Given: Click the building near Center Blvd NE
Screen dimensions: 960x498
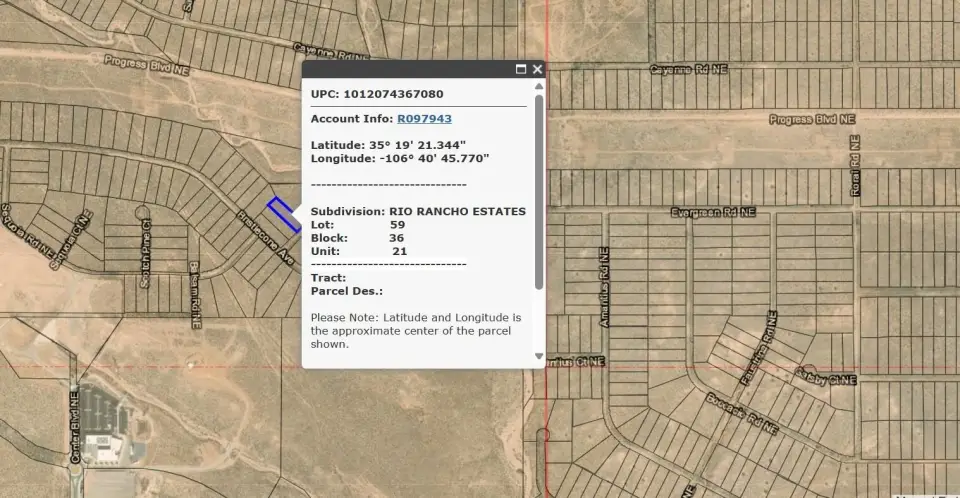Looking at the screenshot, I should (x=105, y=445).
